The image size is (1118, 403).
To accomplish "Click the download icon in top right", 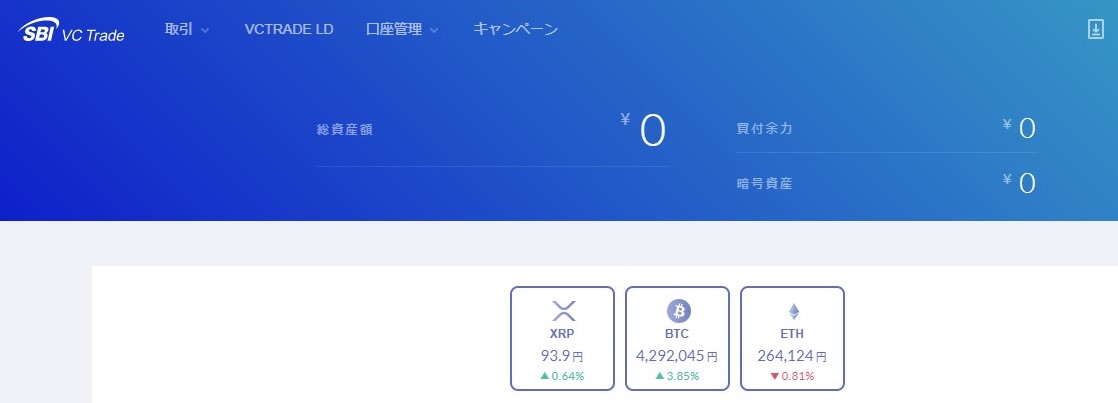I will (x=1095, y=29).
